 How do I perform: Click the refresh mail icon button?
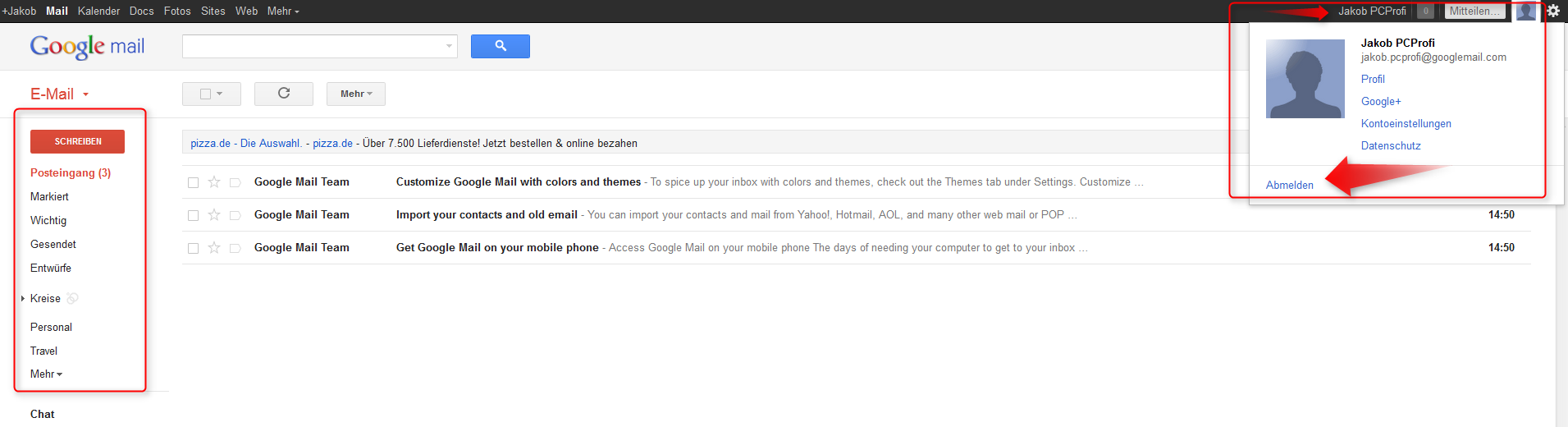(x=284, y=94)
